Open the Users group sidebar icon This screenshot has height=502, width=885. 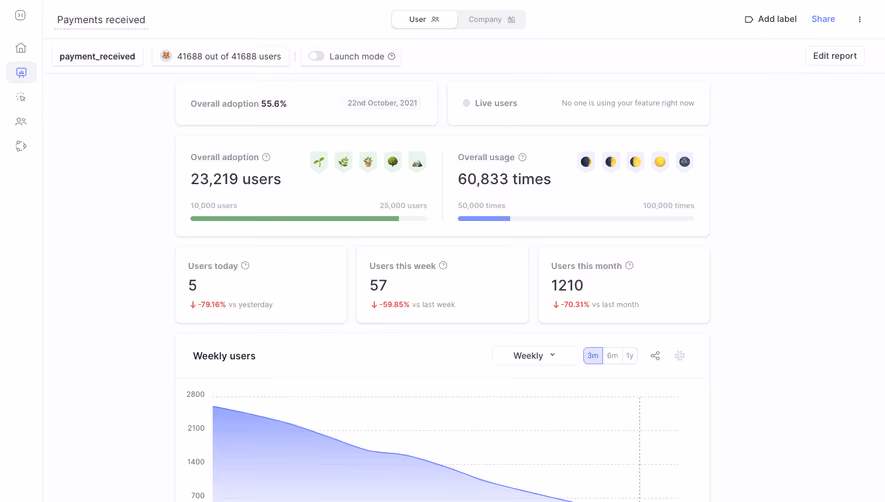coord(21,121)
